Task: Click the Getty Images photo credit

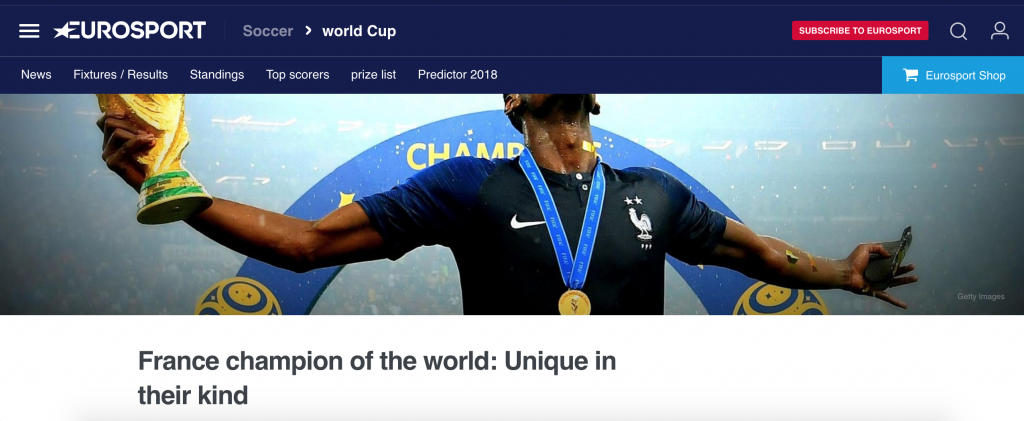Action: pos(981,296)
